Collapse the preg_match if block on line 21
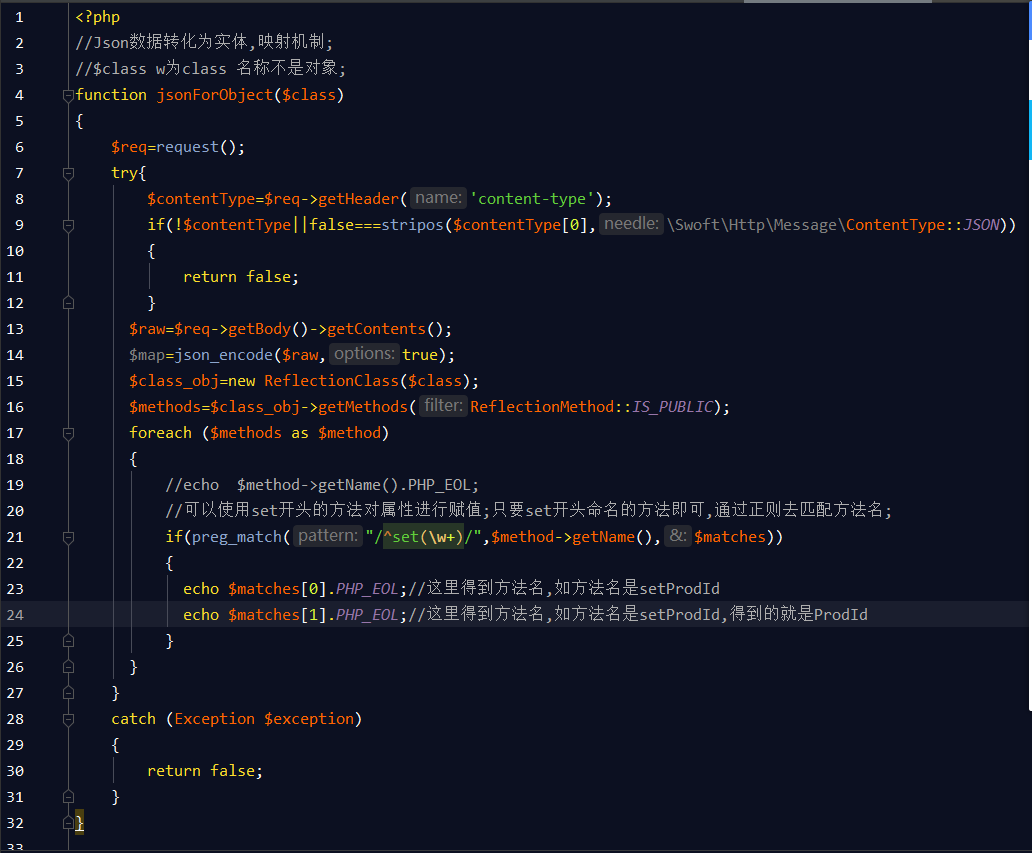This screenshot has height=853, width=1032. point(68,538)
